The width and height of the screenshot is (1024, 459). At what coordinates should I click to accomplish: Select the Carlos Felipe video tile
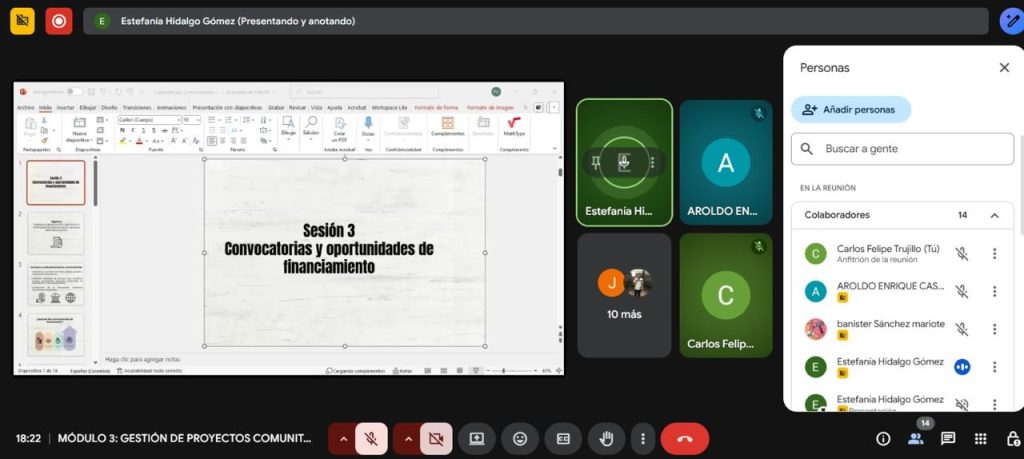point(725,295)
